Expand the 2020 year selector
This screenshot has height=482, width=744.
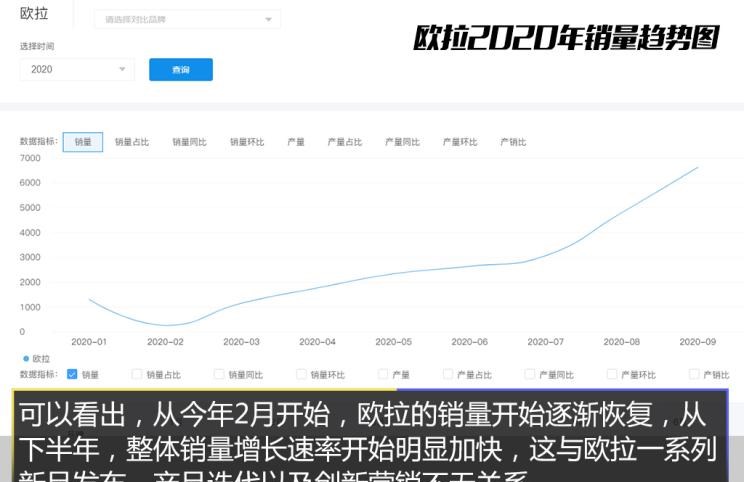77,70
